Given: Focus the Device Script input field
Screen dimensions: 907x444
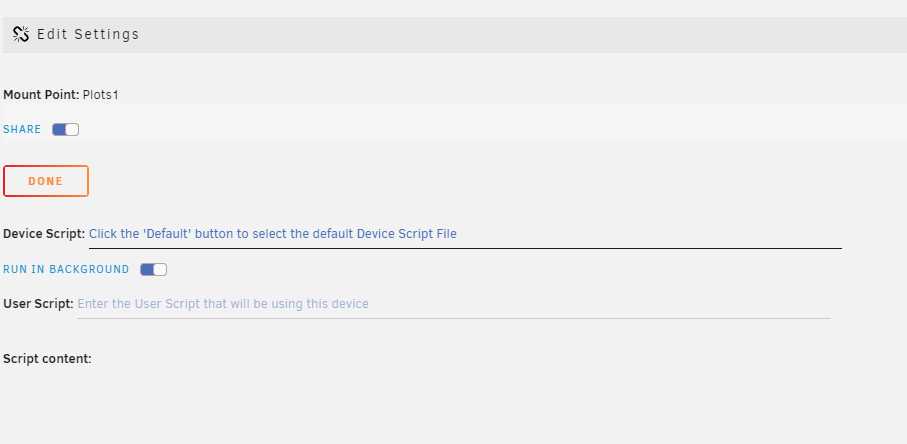Looking at the screenshot, I should tap(465, 234).
